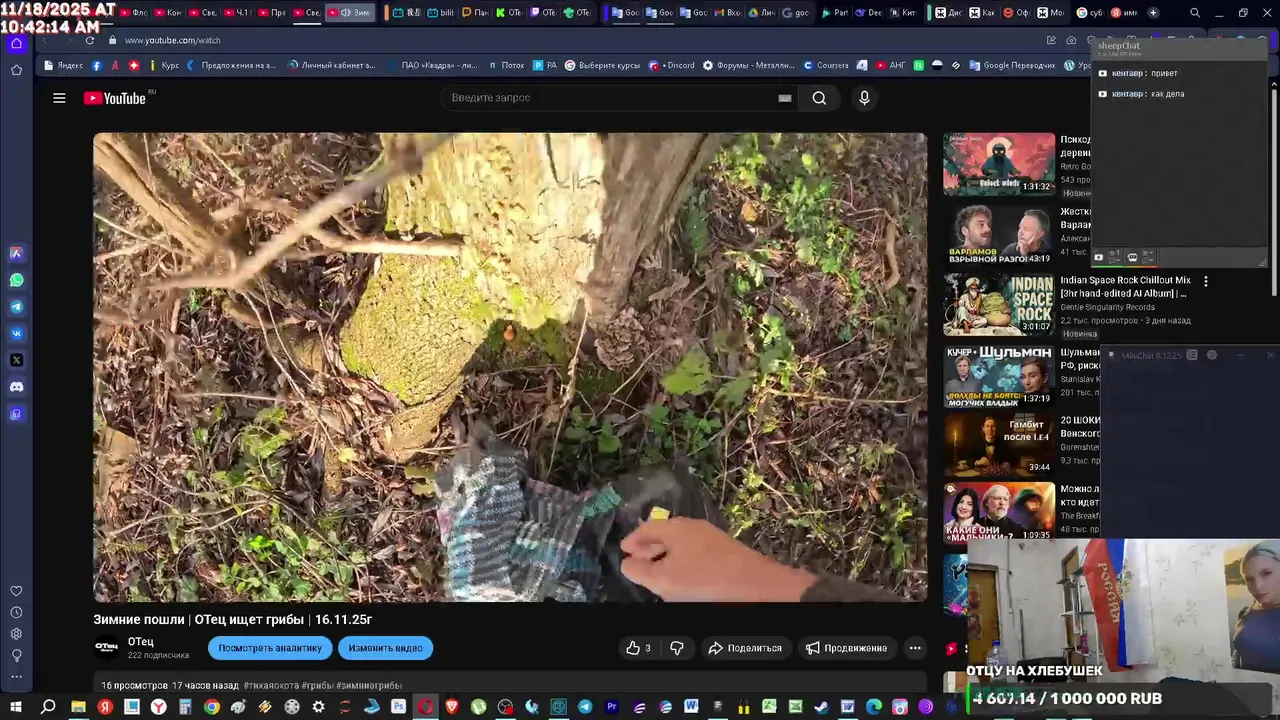
Task: Open the three-dot more actions menu
Action: 915,648
